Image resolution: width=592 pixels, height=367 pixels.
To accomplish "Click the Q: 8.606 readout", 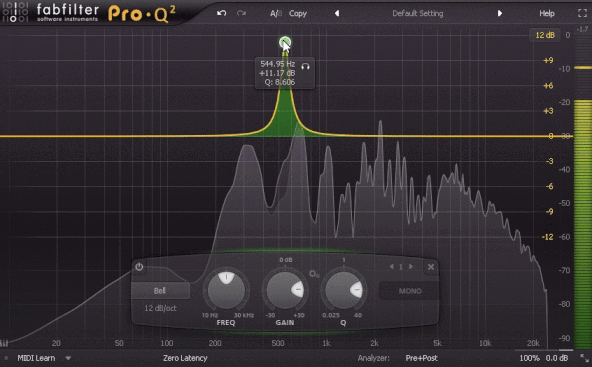I will (x=280, y=82).
